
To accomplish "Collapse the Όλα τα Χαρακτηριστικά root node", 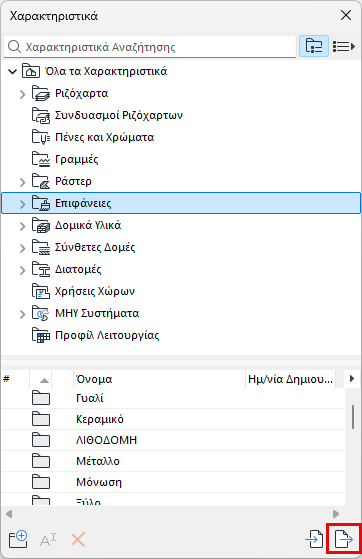I will point(12,72).
